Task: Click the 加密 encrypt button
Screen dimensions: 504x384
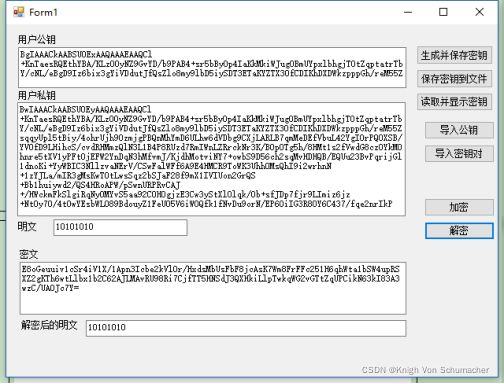Action: (x=459, y=207)
